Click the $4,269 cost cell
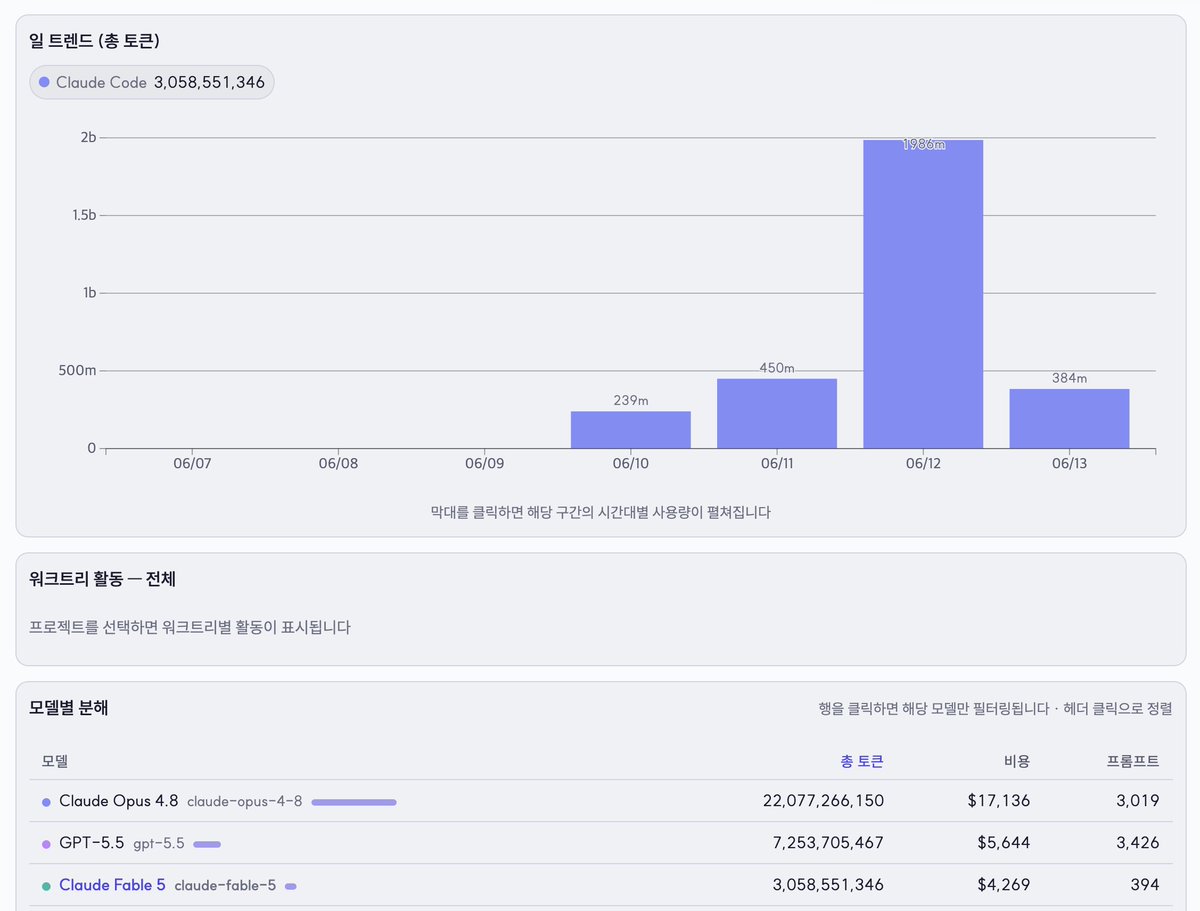 (1004, 885)
